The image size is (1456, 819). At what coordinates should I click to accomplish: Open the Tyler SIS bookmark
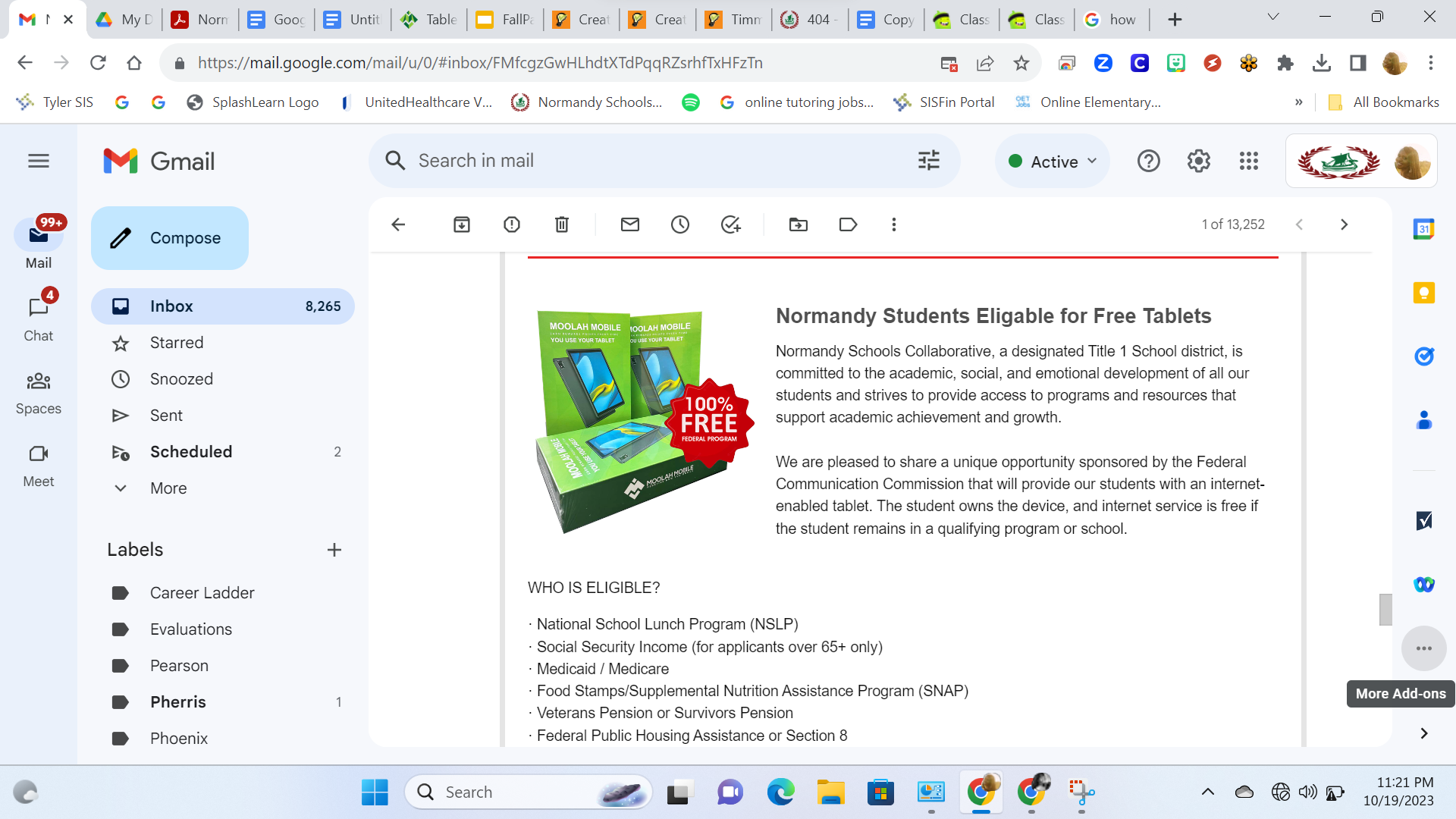tap(55, 102)
